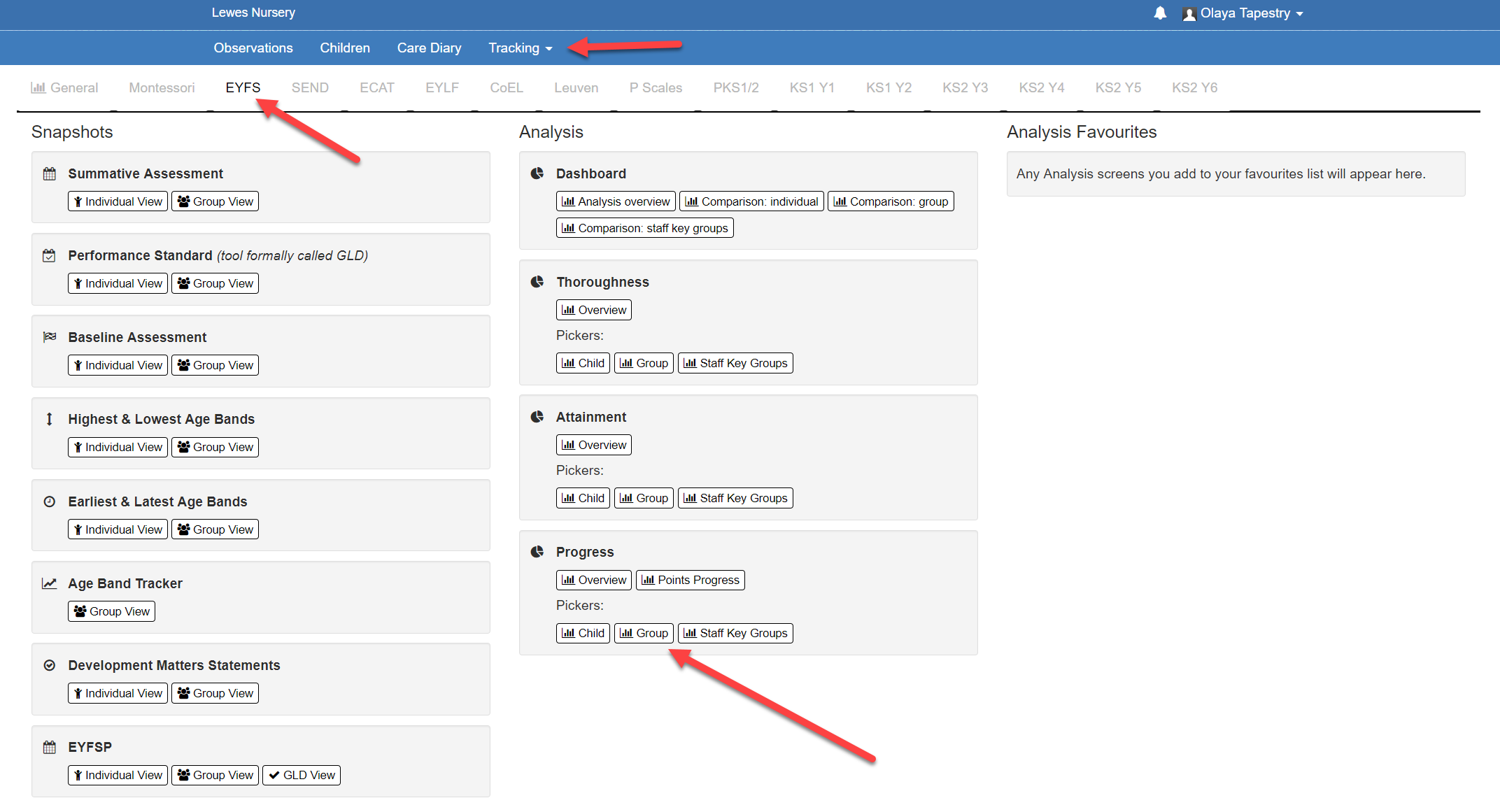Expand the Olaya Tapestry user menu

1243,13
